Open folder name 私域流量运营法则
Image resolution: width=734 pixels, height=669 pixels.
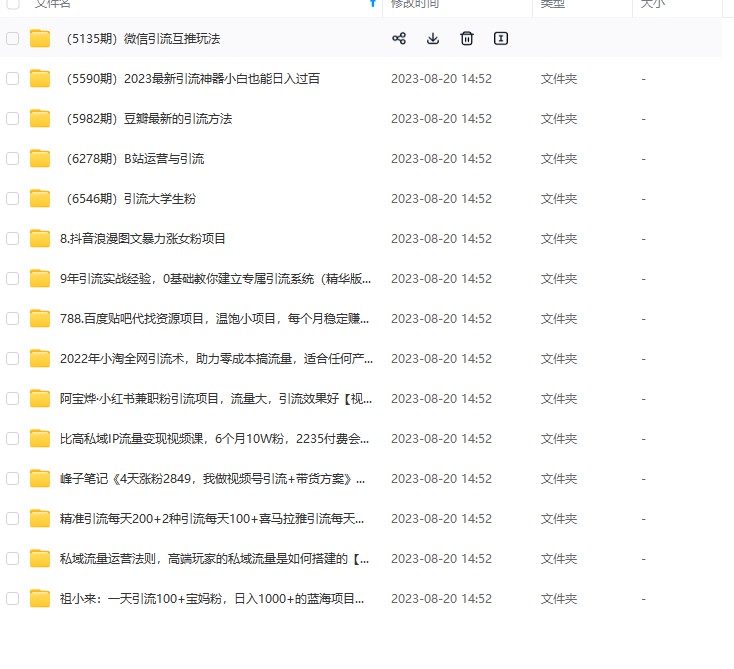point(214,559)
